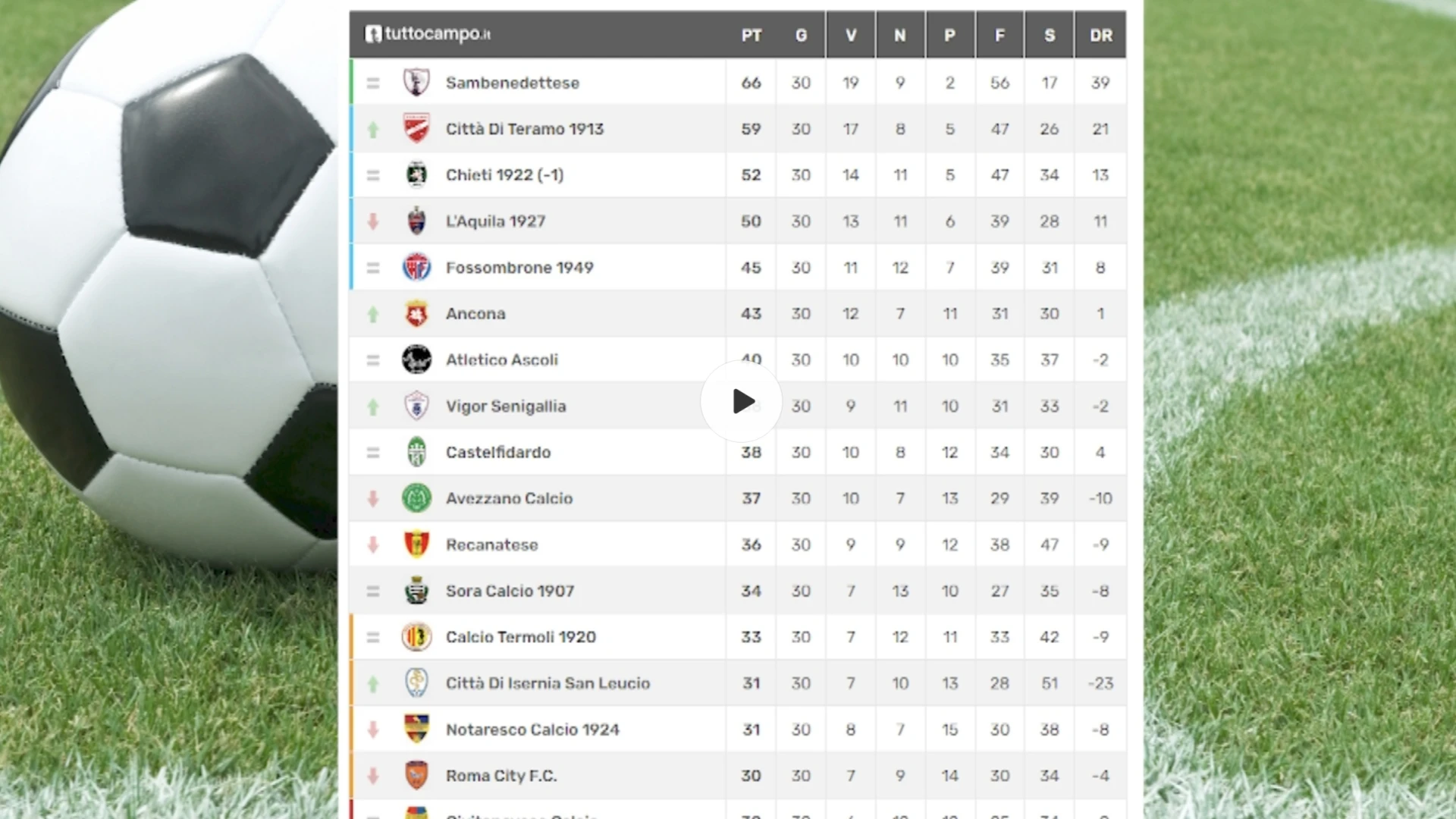Open the Recanatese yellow-red crest
1456x819 pixels.
[x=416, y=544]
